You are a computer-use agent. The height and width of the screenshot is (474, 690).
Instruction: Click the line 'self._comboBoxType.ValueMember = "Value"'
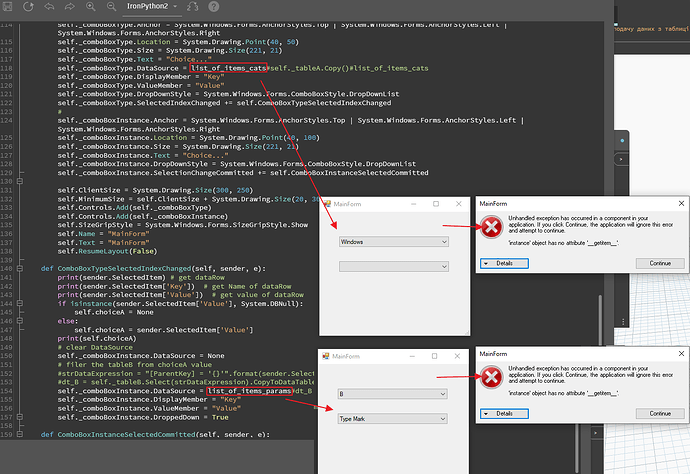coord(141,85)
